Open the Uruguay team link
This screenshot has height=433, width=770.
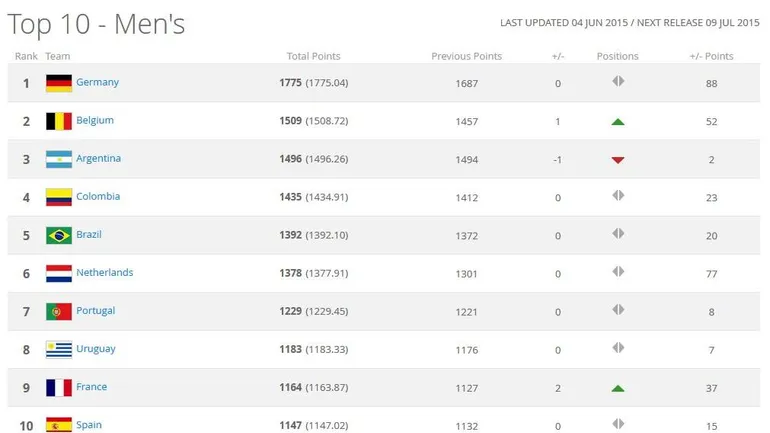point(95,349)
